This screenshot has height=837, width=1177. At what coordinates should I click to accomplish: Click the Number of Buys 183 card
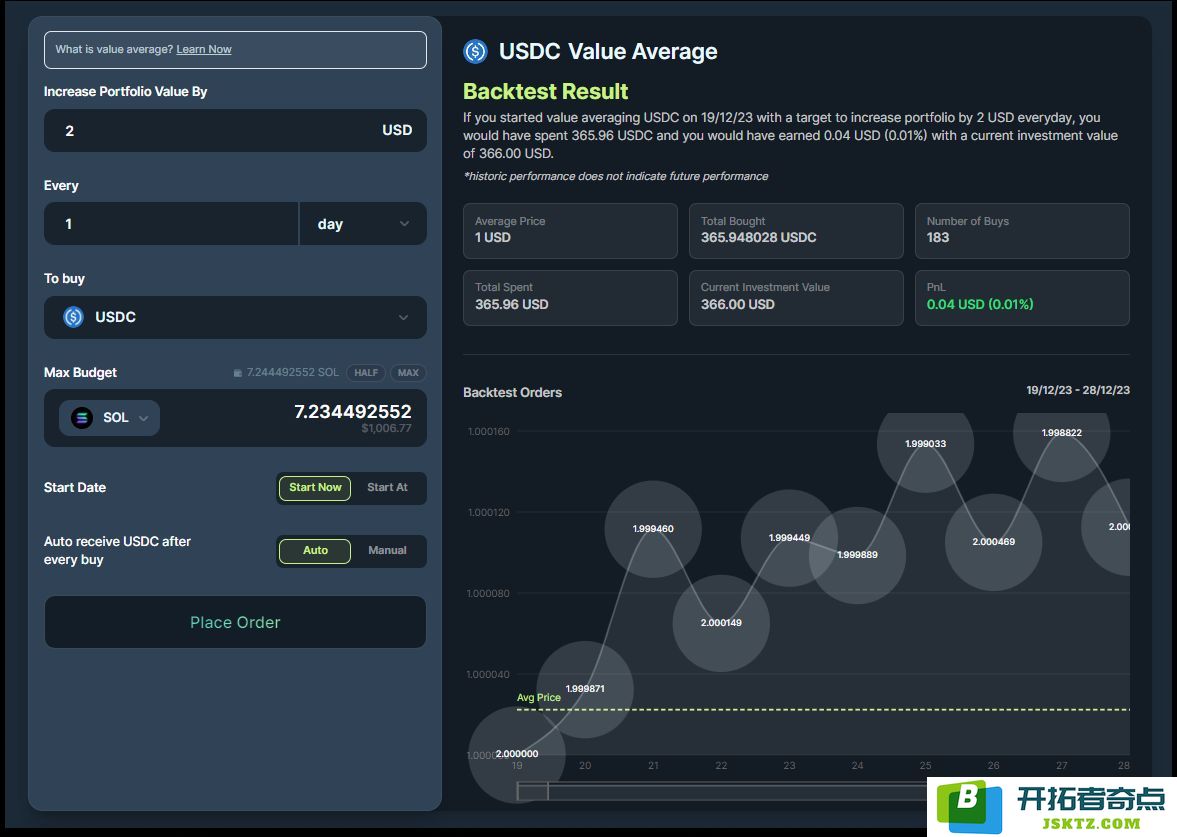coord(1022,230)
